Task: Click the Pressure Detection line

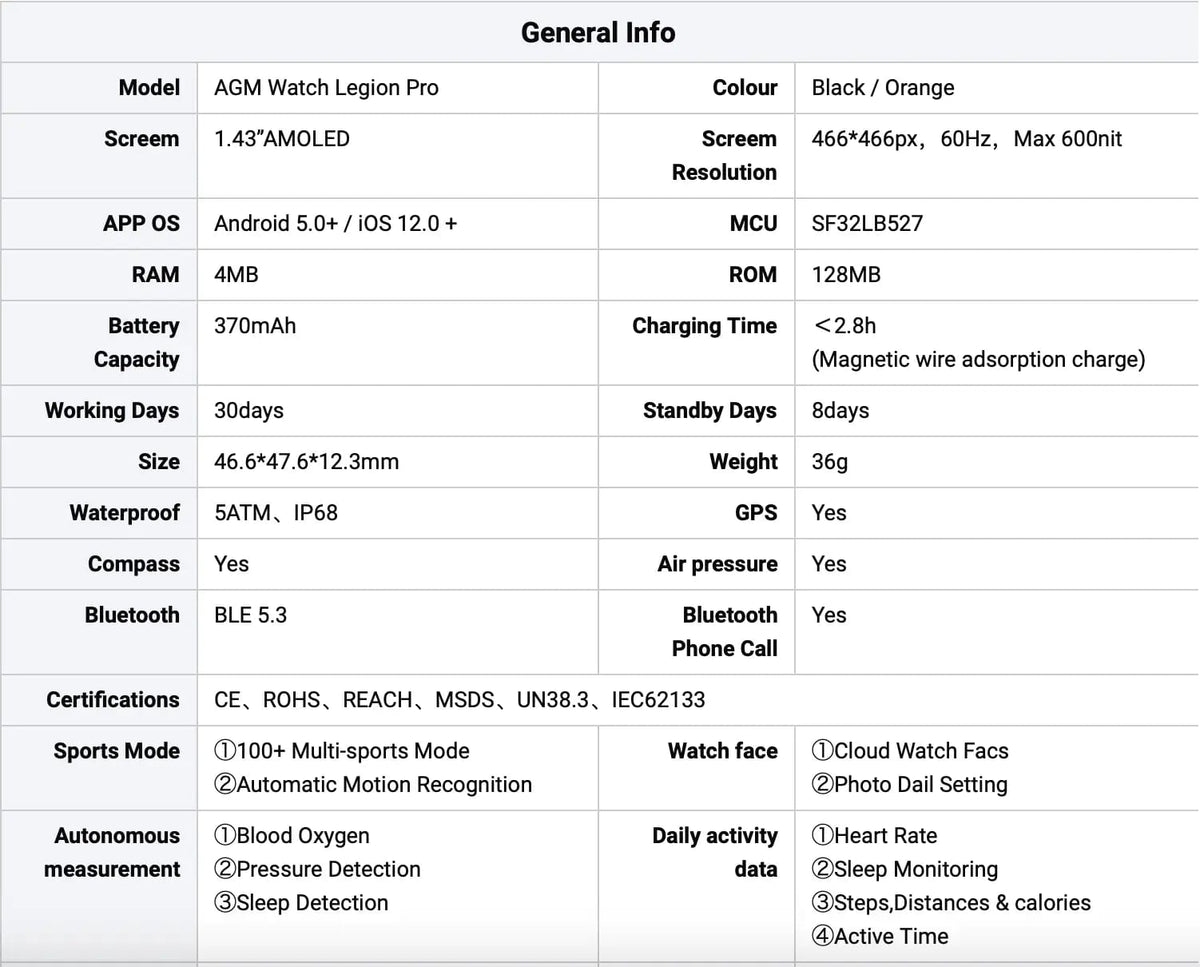Action: 317,869
